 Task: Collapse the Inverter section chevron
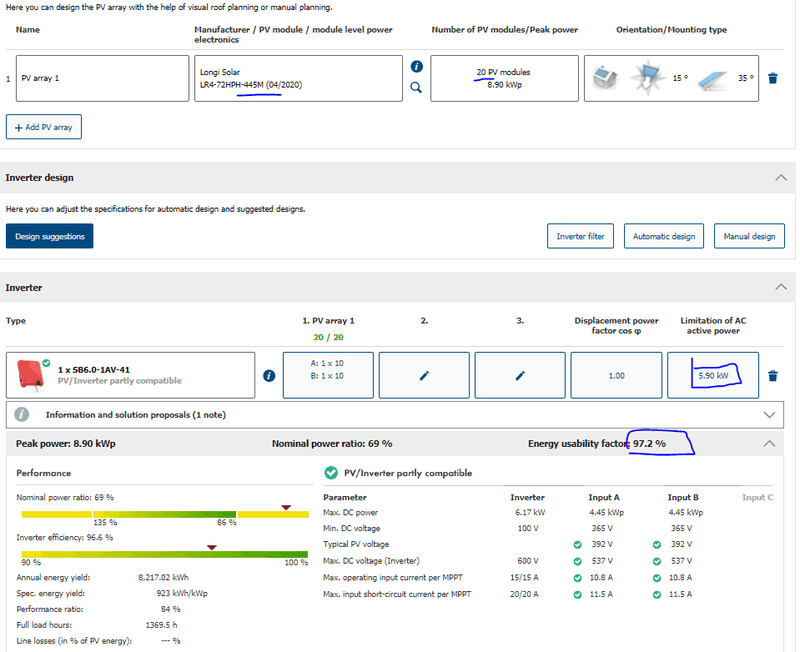[780, 287]
